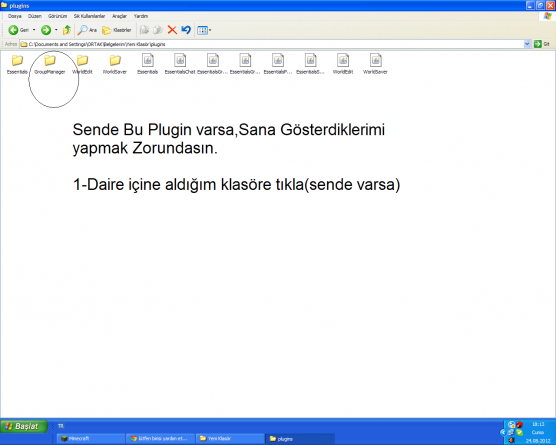Toggle the Klasörler folder pane
This screenshot has width=556, height=445.
click(x=117, y=30)
